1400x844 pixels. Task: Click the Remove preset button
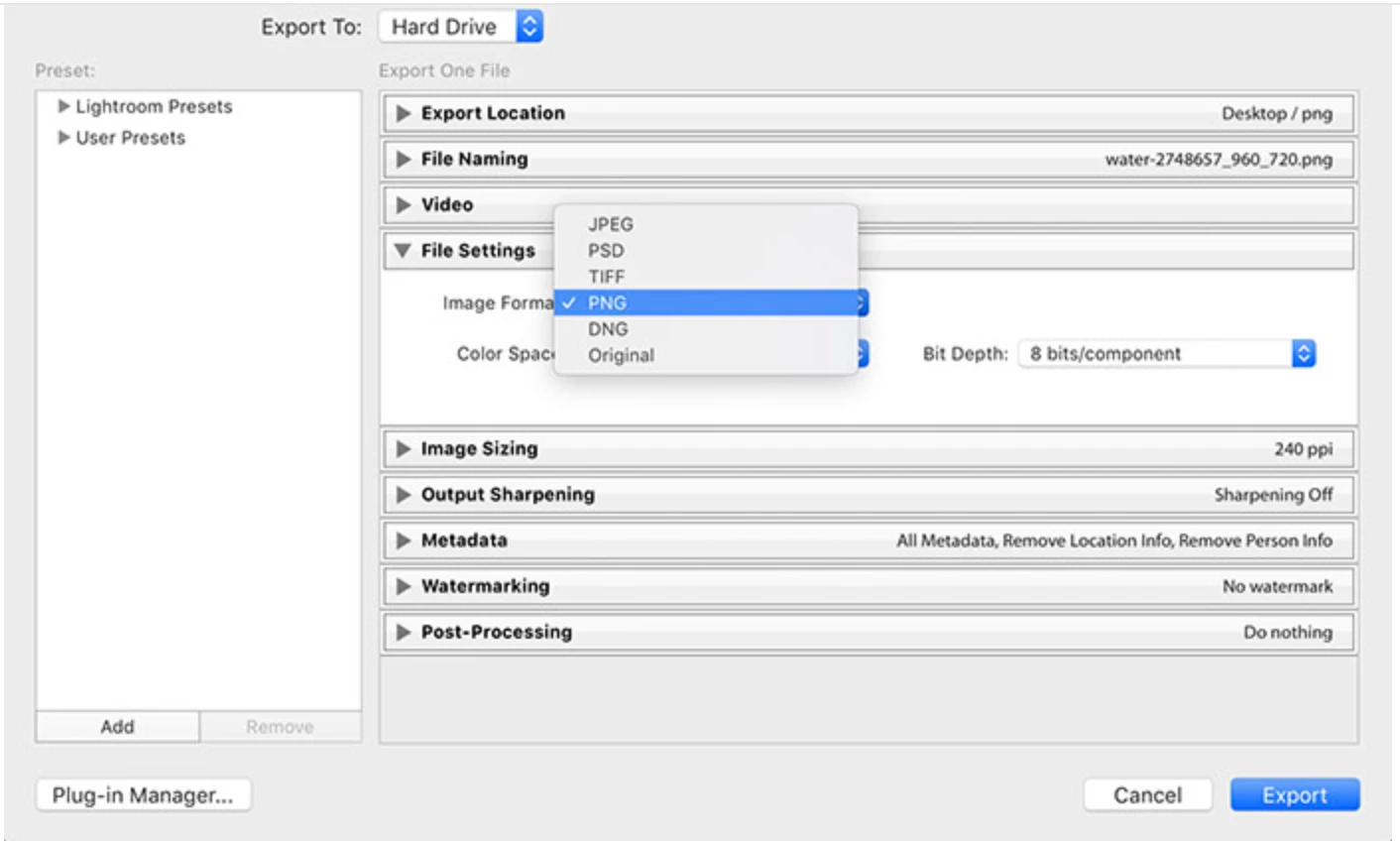pyautogui.click(x=281, y=726)
